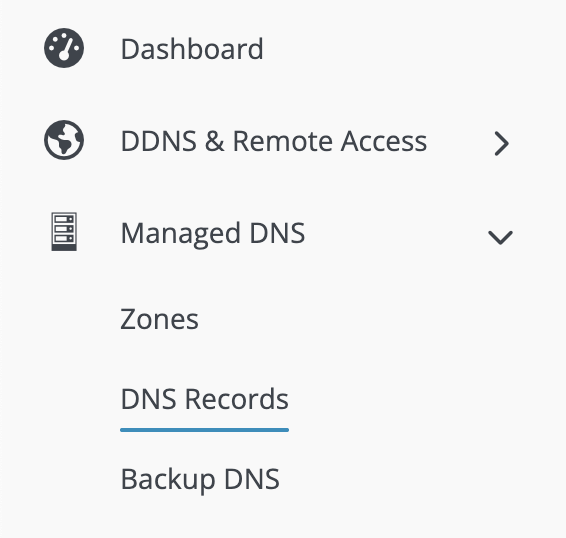Click the stacked server drawers icon
Screen dimensions: 566x538
[x=64, y=231]
